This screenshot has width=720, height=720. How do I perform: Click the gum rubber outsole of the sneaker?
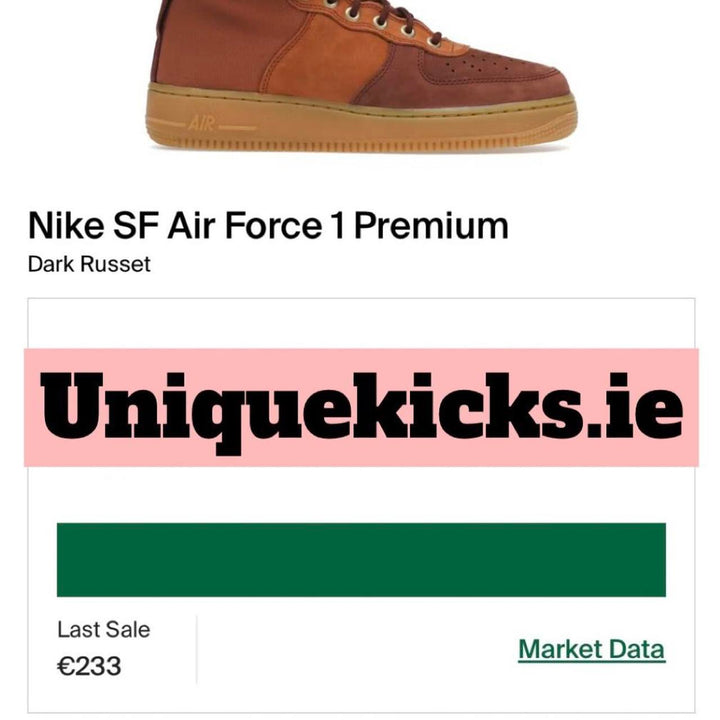coord(361,124)
